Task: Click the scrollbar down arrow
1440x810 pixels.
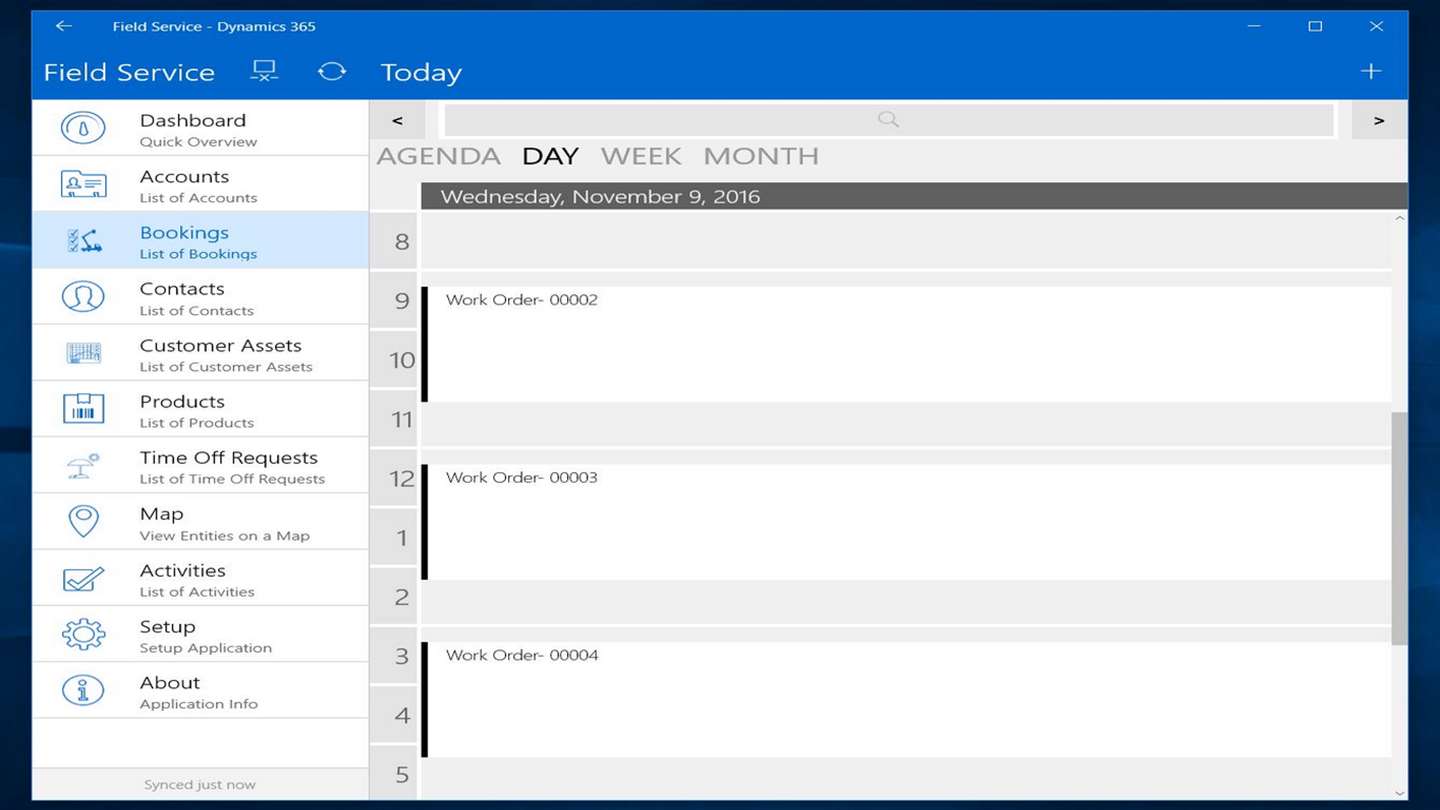Action: 1399,792
